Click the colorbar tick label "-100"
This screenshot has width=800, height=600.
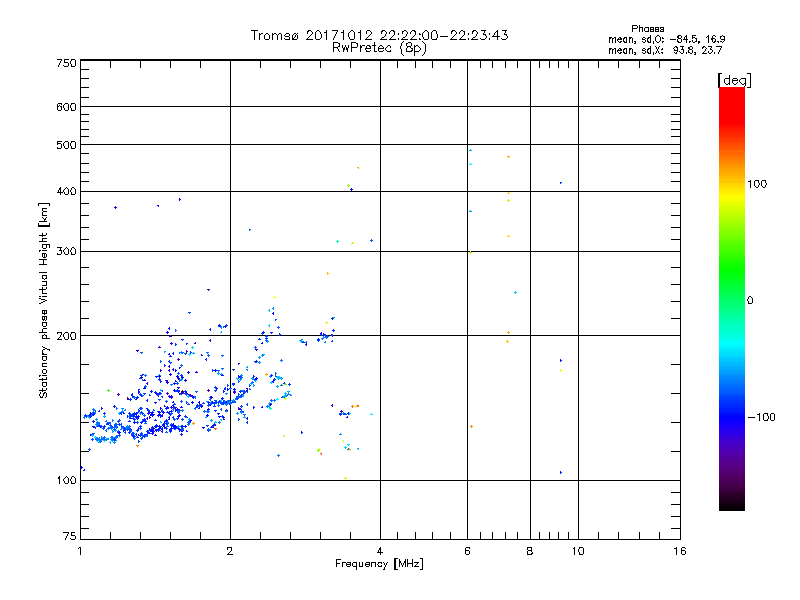click(761, 417)
